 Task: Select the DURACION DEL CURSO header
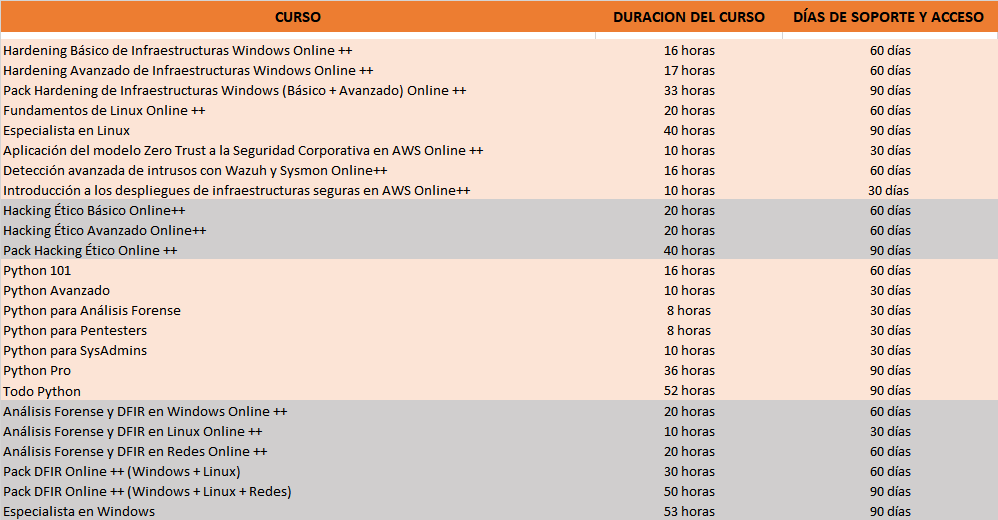point(689,17)
